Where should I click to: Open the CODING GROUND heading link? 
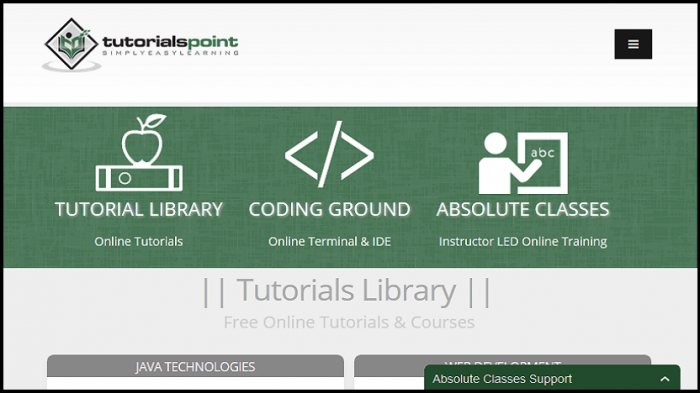point(329,209)
